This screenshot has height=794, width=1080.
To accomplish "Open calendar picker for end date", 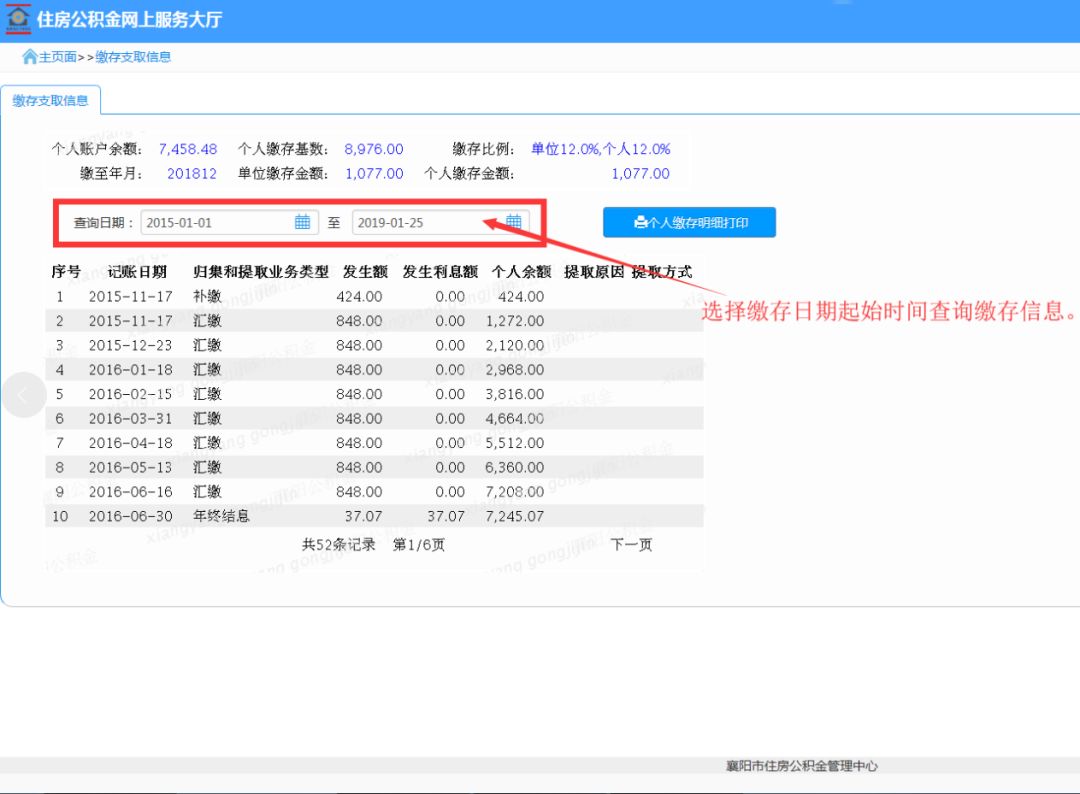I will coord(514,222).
